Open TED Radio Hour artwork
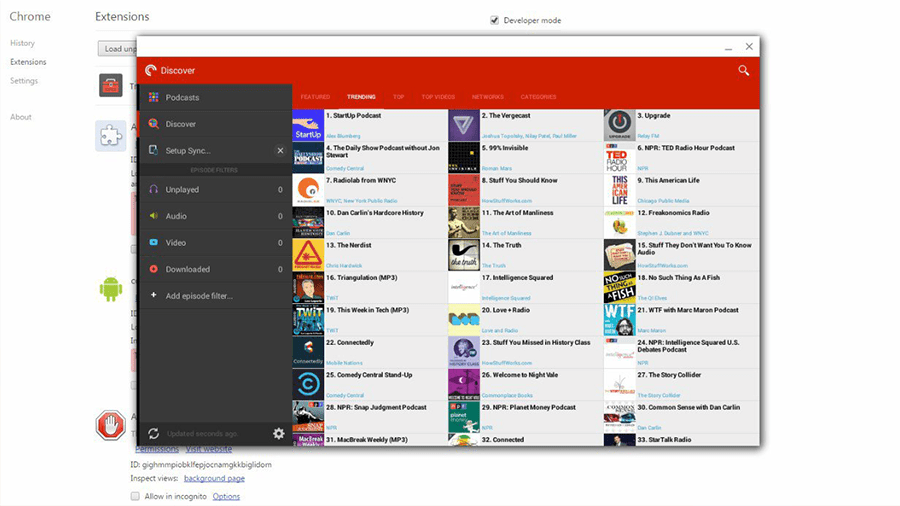900x506 pixels. (619, 158)
